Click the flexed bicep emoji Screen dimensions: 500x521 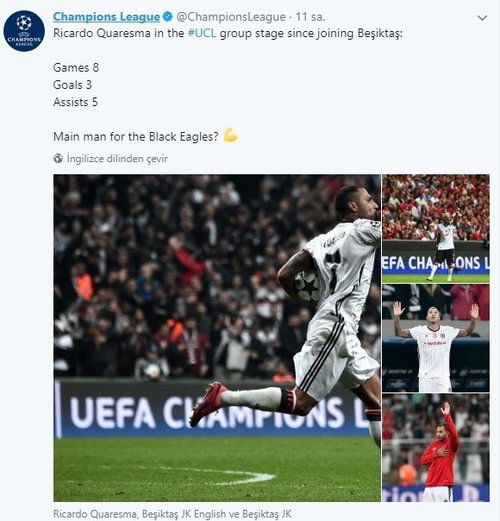pos(230,135)
